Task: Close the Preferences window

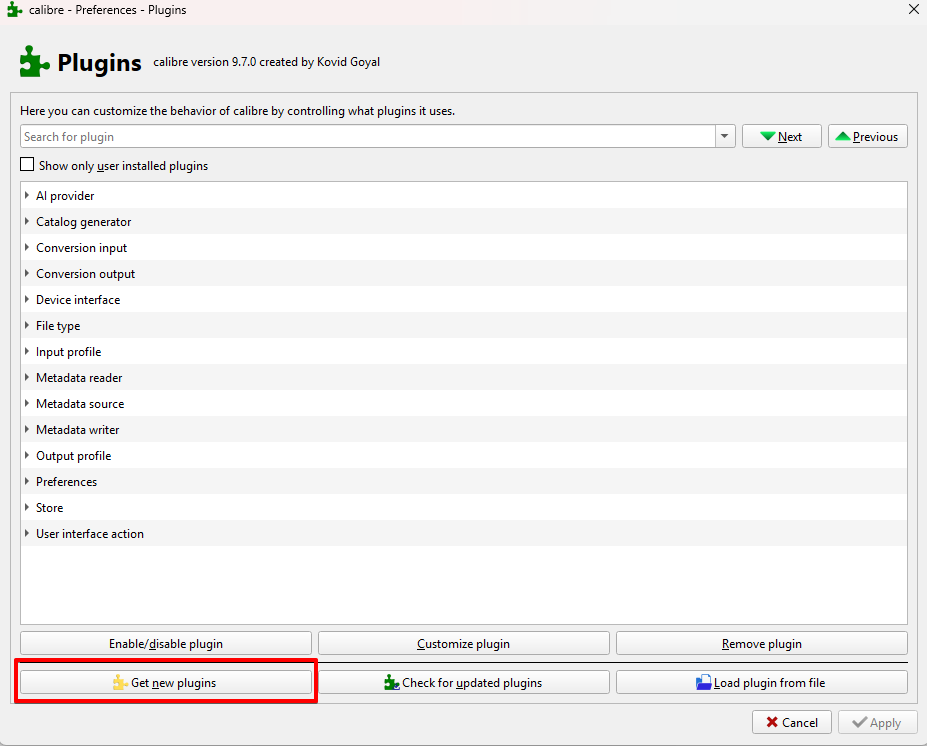Action: point(913,9)
